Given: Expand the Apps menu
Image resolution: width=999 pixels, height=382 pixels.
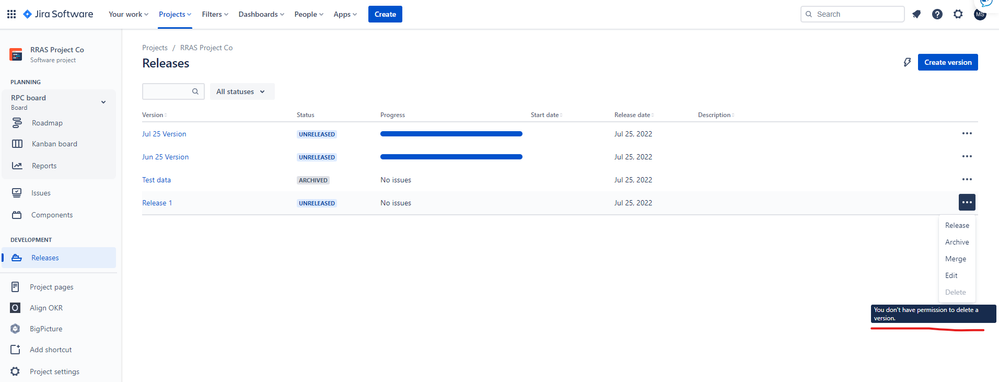Looking at the screenshot, I should pyautogui.click(x=345, y=14).
